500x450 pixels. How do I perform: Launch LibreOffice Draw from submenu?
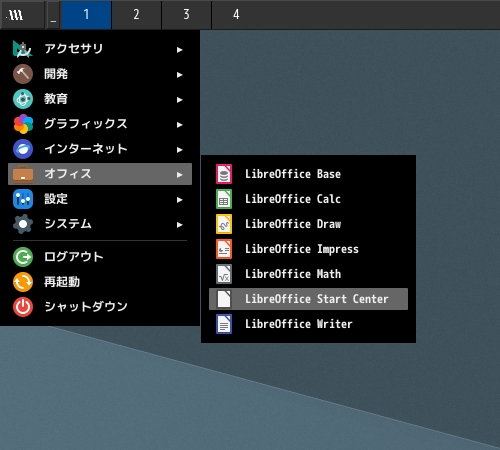click(308, 224)
